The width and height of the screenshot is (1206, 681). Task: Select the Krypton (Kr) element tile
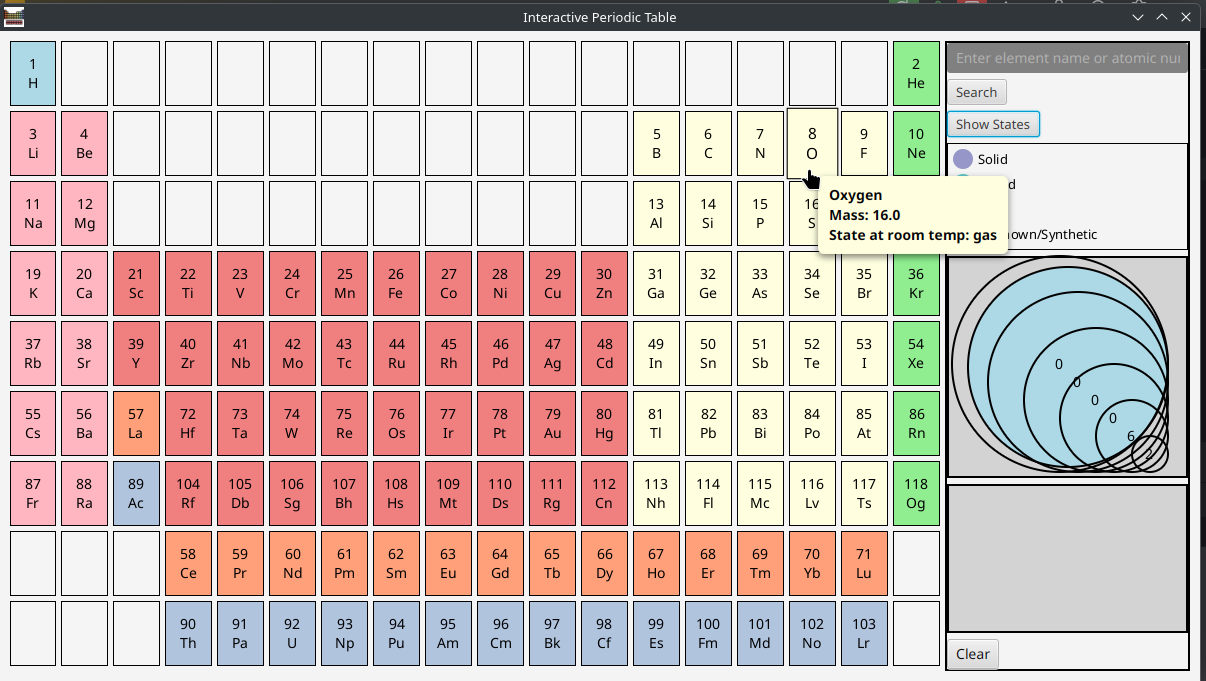(x=916, y=283)
